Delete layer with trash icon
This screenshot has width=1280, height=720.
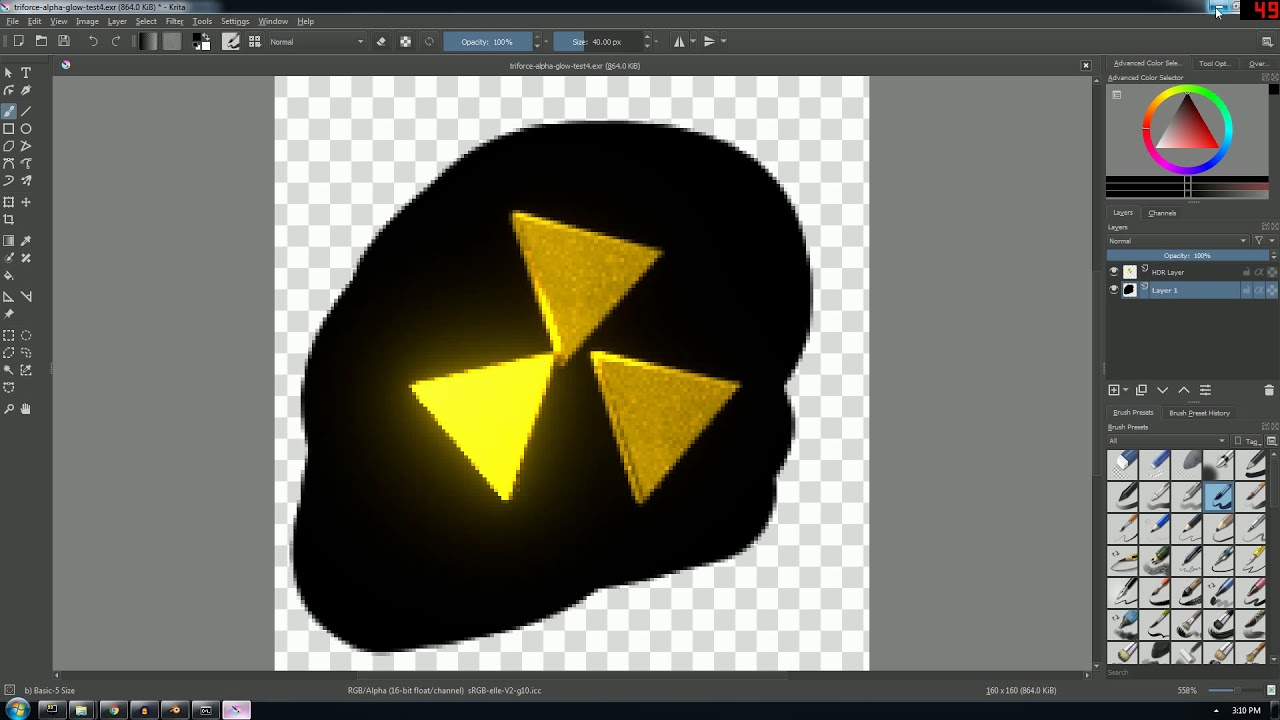pyautogui.click(x=1269, y=390)
